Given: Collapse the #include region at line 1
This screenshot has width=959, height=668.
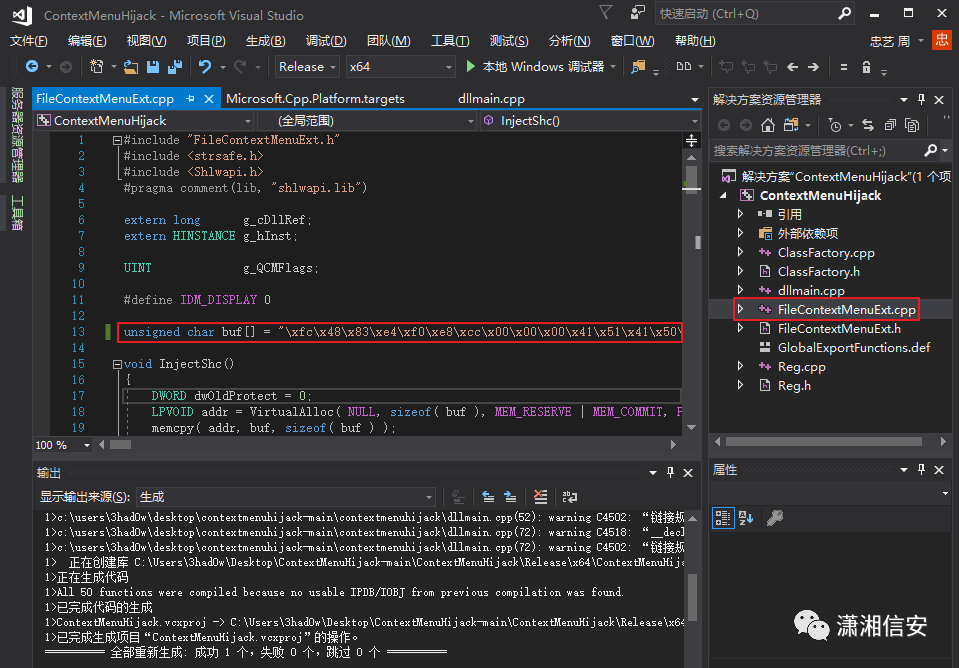Looking at the screenshot, I should 117,140.
